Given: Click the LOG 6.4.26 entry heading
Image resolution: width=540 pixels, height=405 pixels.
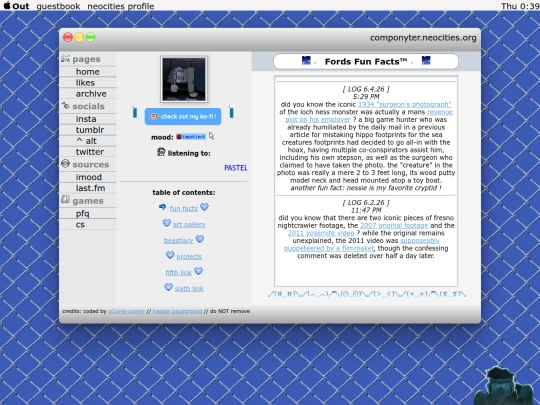Looking at the screenshot, I should 366,89.
